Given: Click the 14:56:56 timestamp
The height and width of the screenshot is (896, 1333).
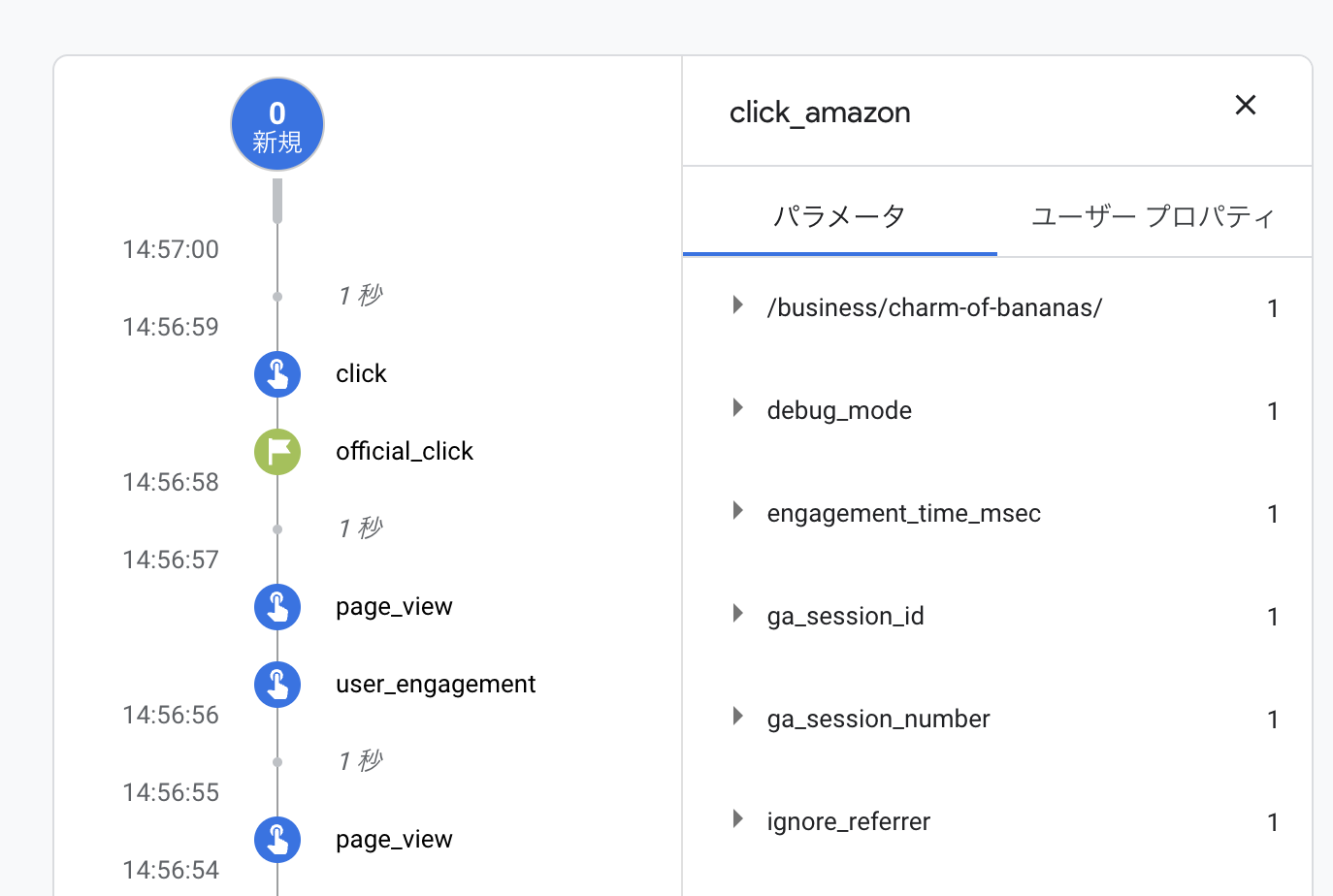Looking at the screenshot, I should pyautogui.click(x=171, y=715).
